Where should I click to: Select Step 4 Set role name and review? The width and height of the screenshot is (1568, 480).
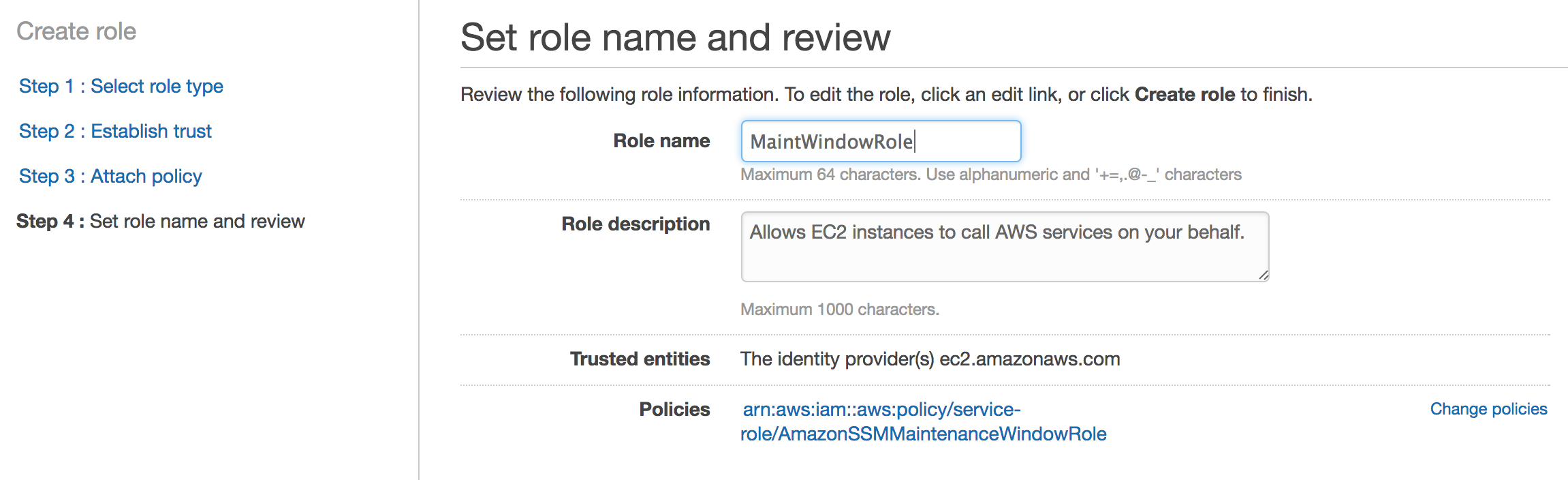pos(160,222)
